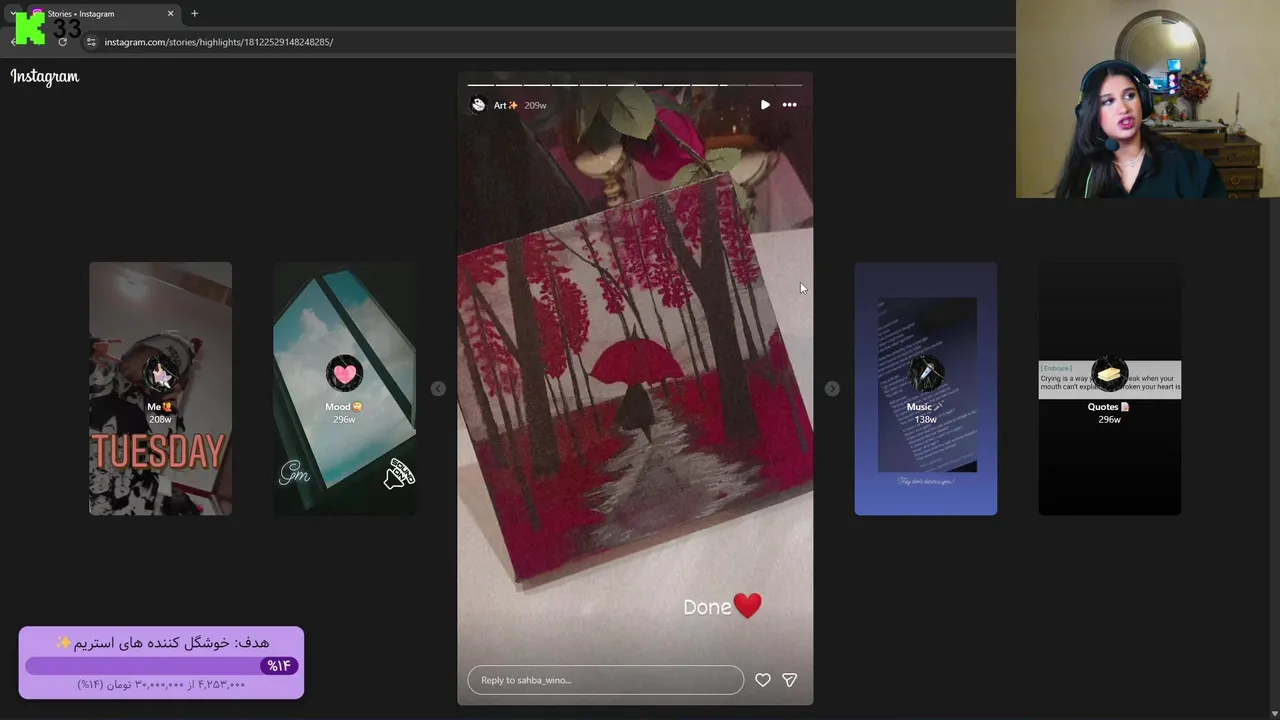Advance to the next story with right arrow
The height and width of the screenshot is (720, 1280).
pos(832,389)
